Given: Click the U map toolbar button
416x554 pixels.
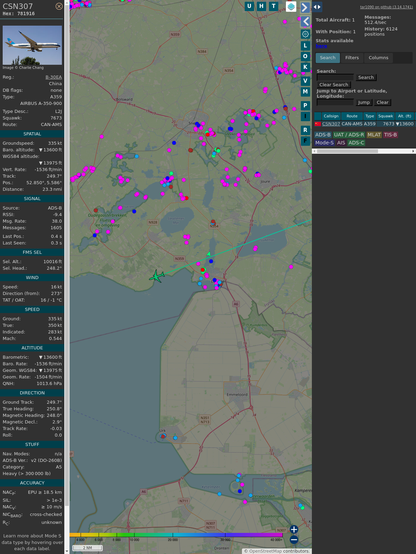Looking at the screenshot, I should point(249,6).
